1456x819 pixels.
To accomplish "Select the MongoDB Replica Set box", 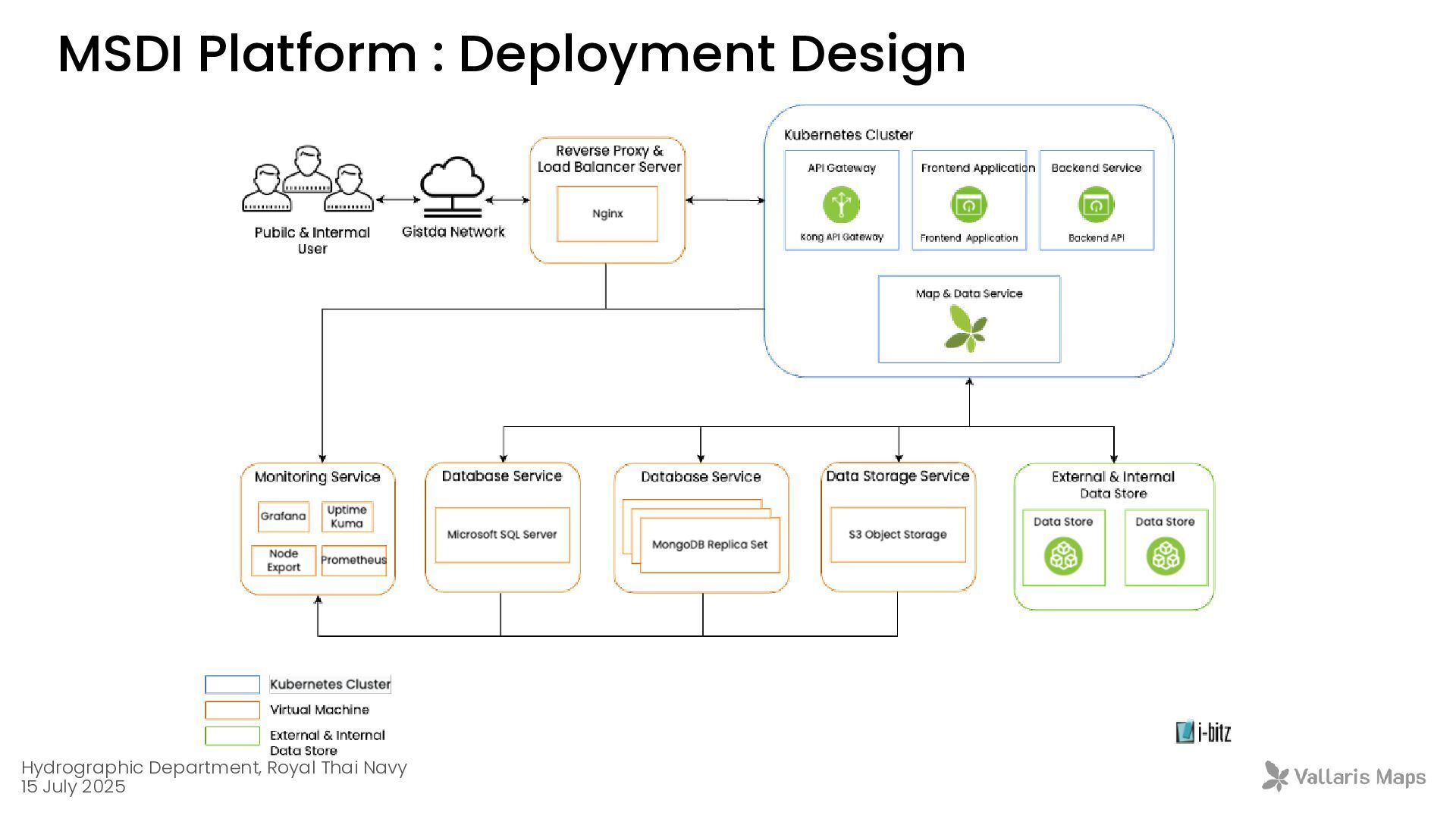I will tap(710, 544).
